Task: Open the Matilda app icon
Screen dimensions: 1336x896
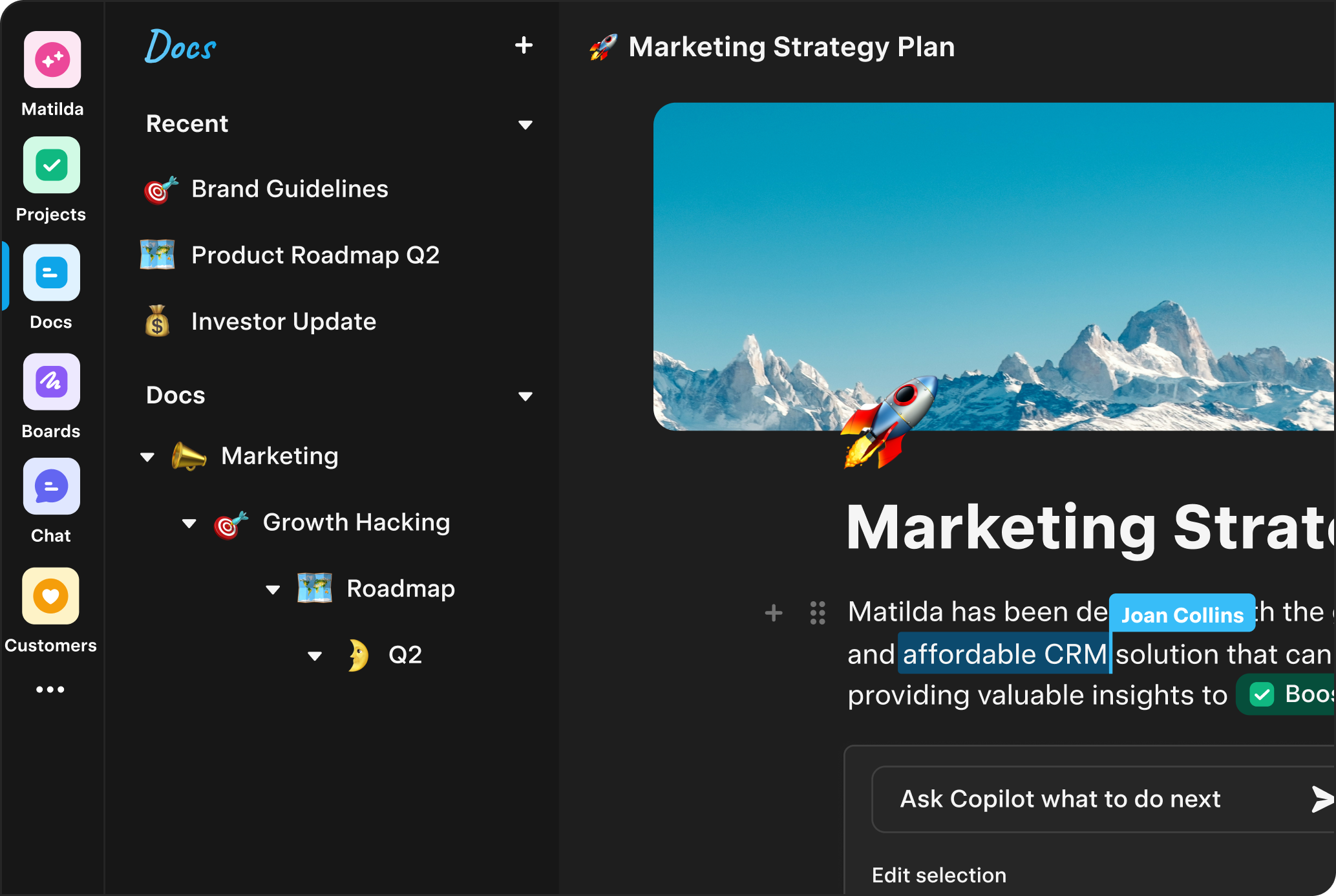Action: coord(52,60)
